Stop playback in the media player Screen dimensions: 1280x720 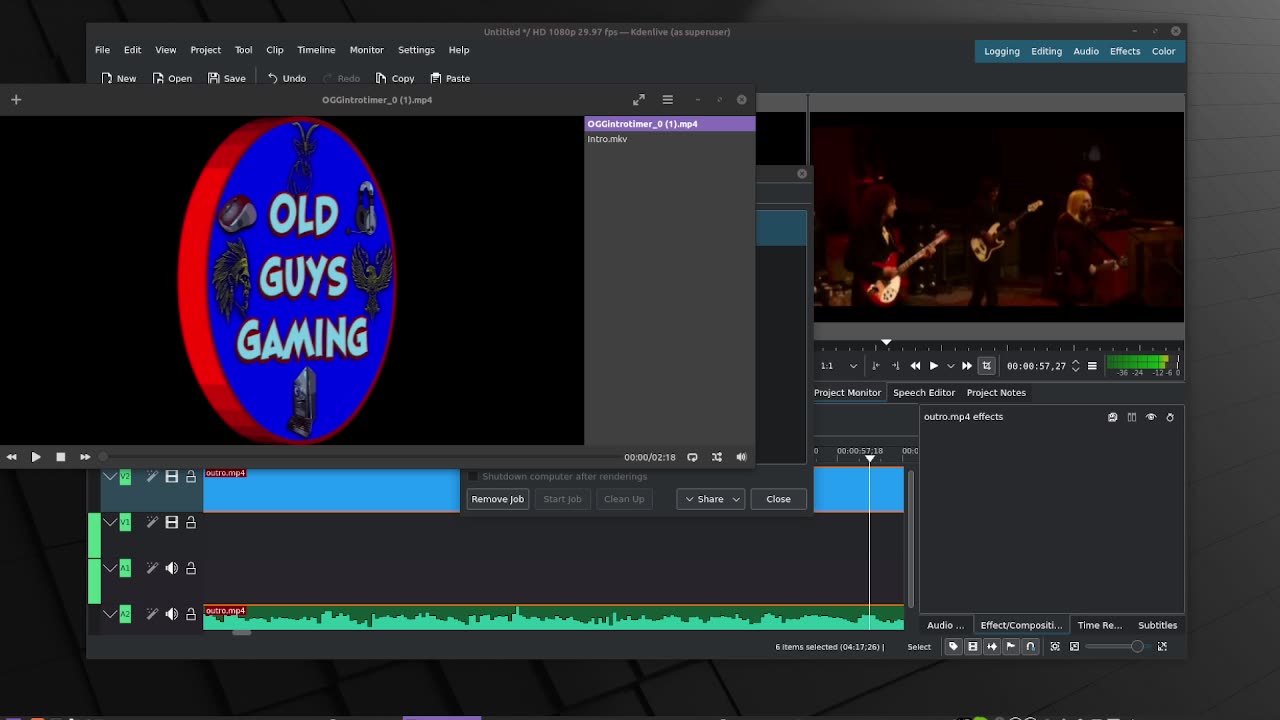[x=60, y=457]
